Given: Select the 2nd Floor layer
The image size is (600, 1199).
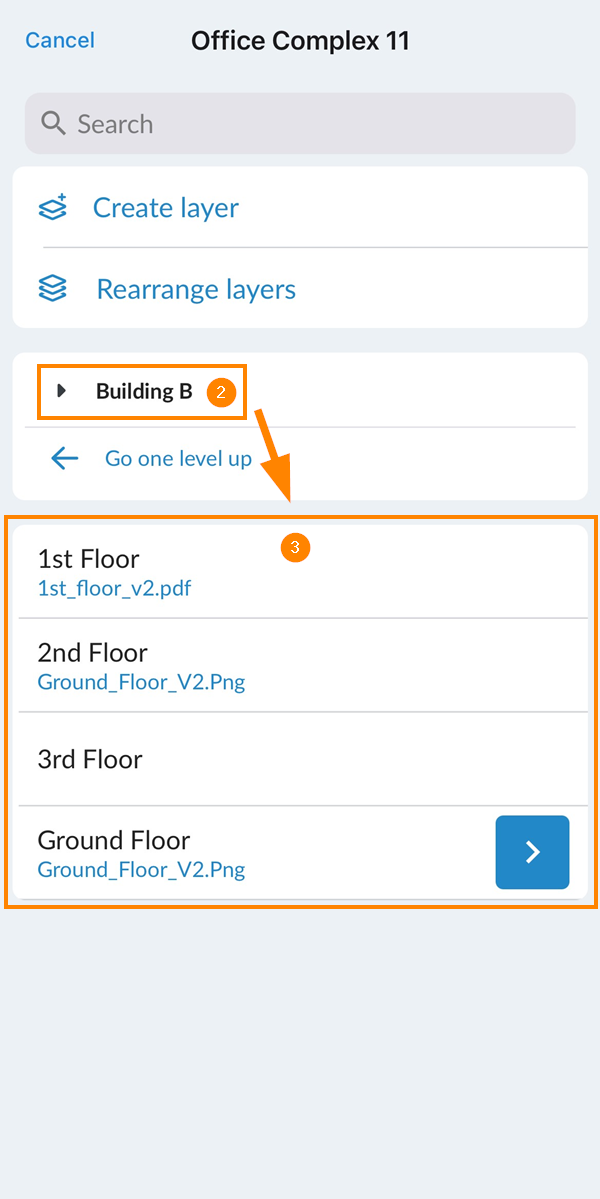Looking at the screenshot, I should tap(93, 653).
